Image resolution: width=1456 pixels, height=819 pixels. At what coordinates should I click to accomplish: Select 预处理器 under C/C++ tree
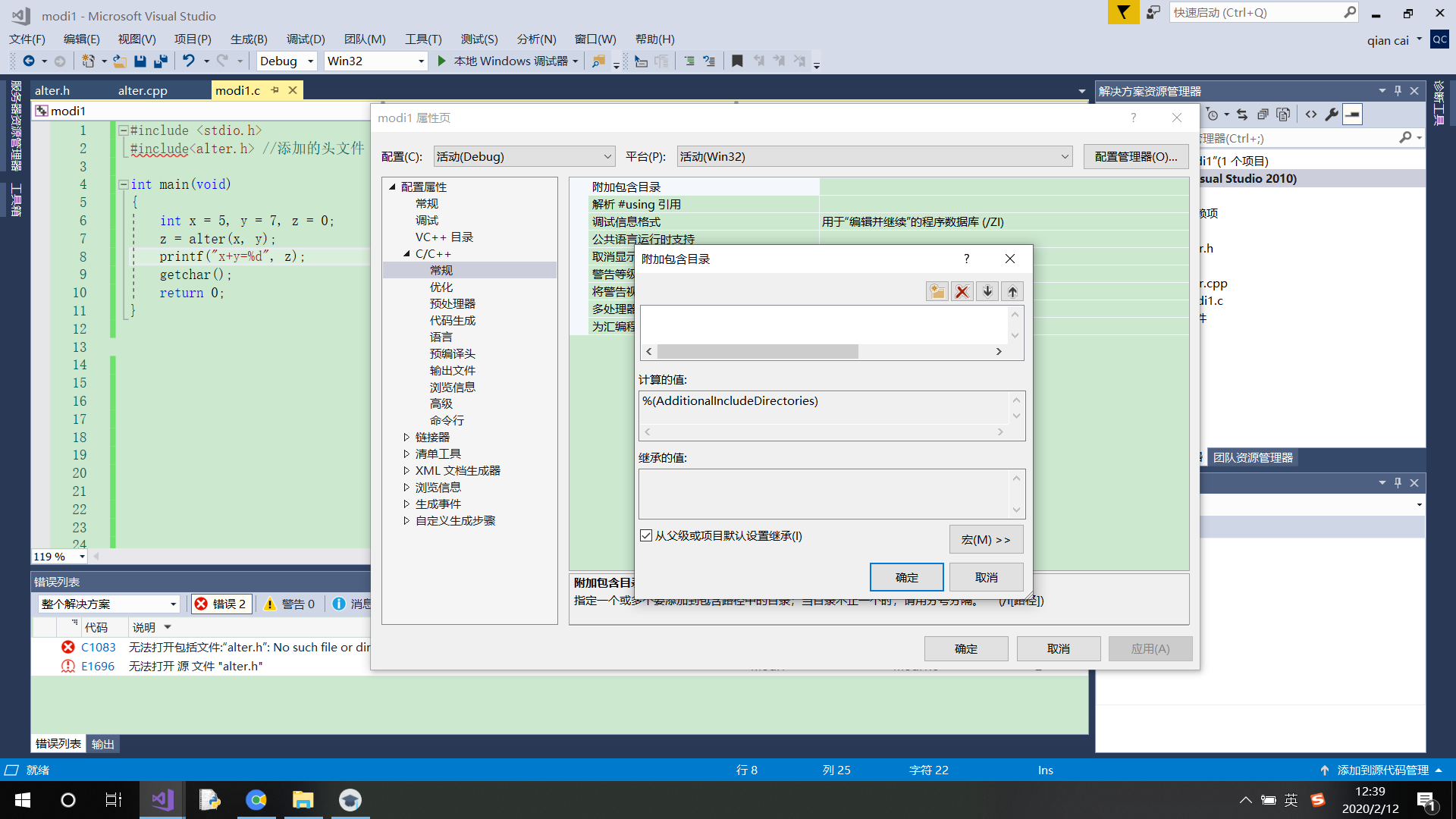click(452, 303)
